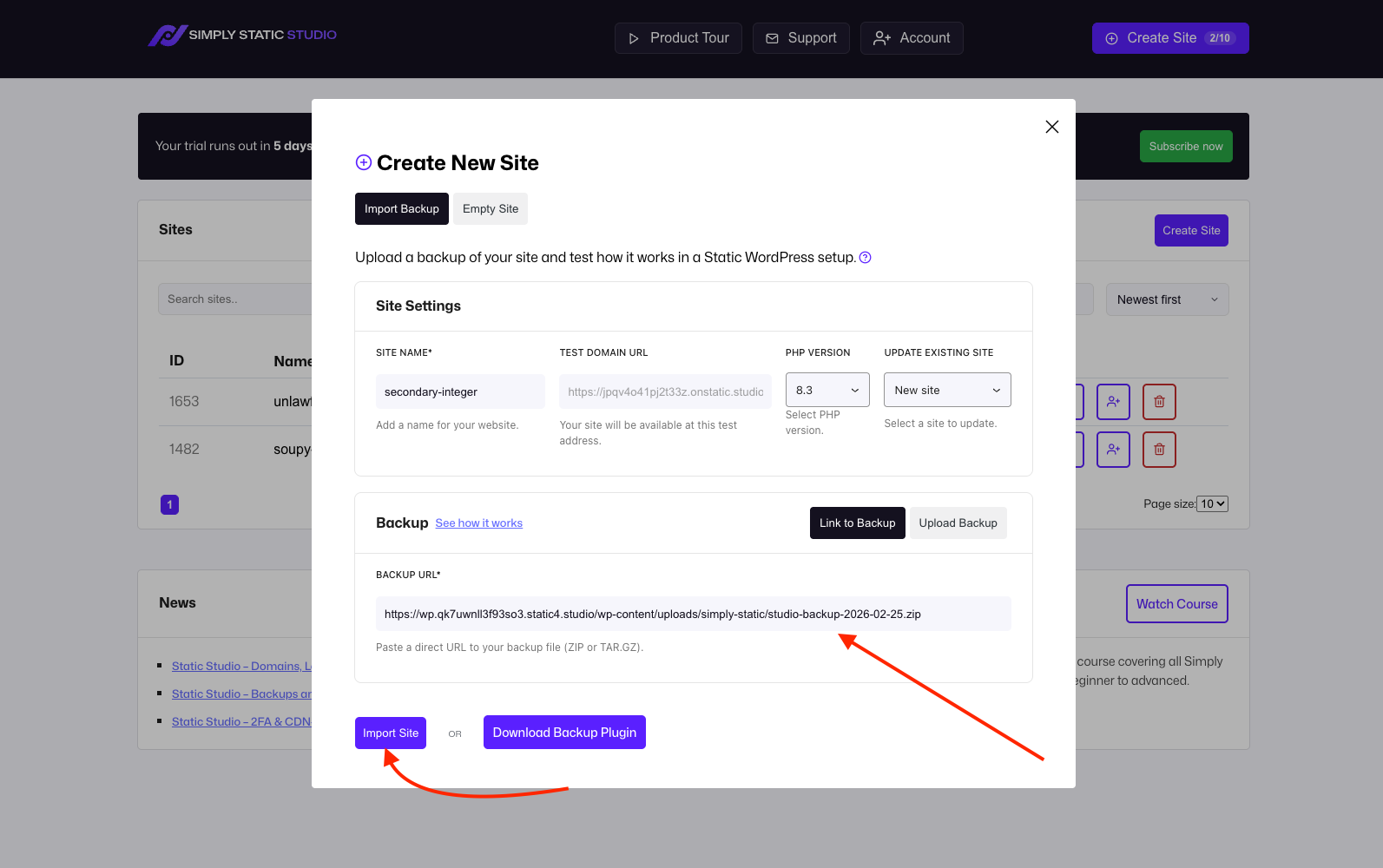Click the Simply Static Studio logo

click(x=242, y=36)
